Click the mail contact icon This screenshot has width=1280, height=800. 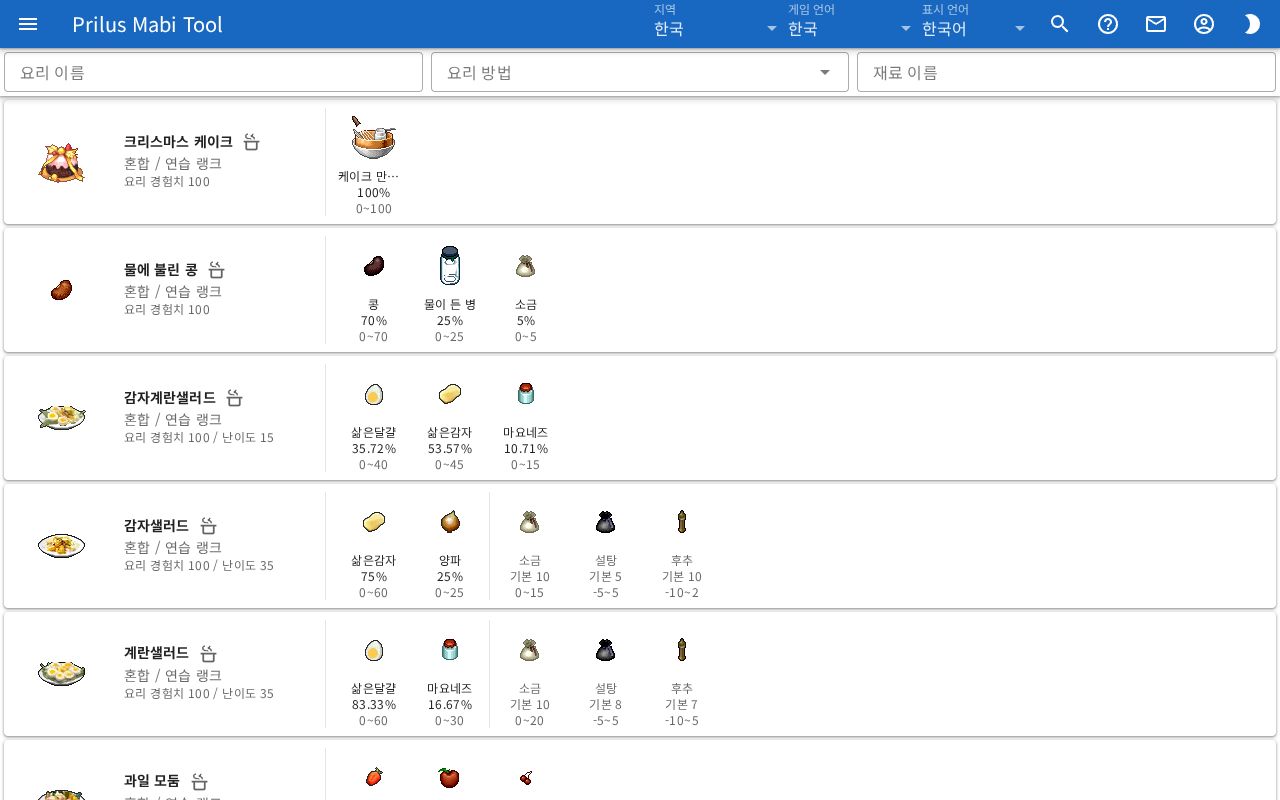(x=1156, y=24)
